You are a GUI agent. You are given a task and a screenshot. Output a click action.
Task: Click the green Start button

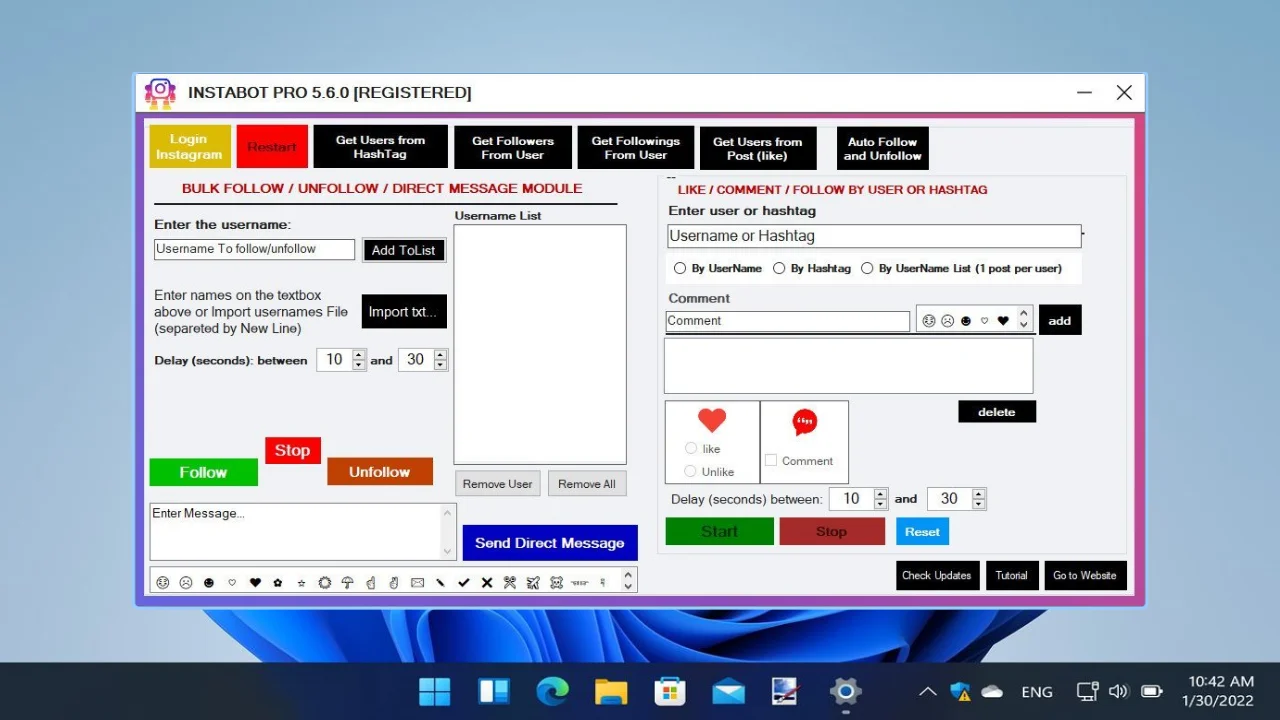pos(719,531)
